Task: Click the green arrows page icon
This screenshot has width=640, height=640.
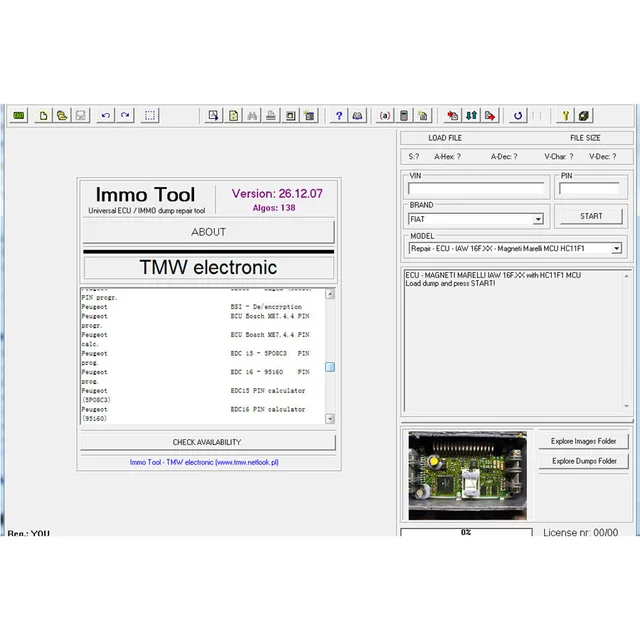Action: pyautogui.click(x=233, y=116)
